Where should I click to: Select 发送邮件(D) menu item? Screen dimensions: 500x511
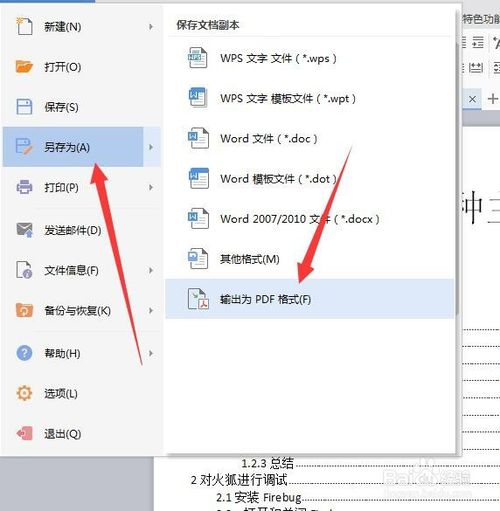point(82,230)
